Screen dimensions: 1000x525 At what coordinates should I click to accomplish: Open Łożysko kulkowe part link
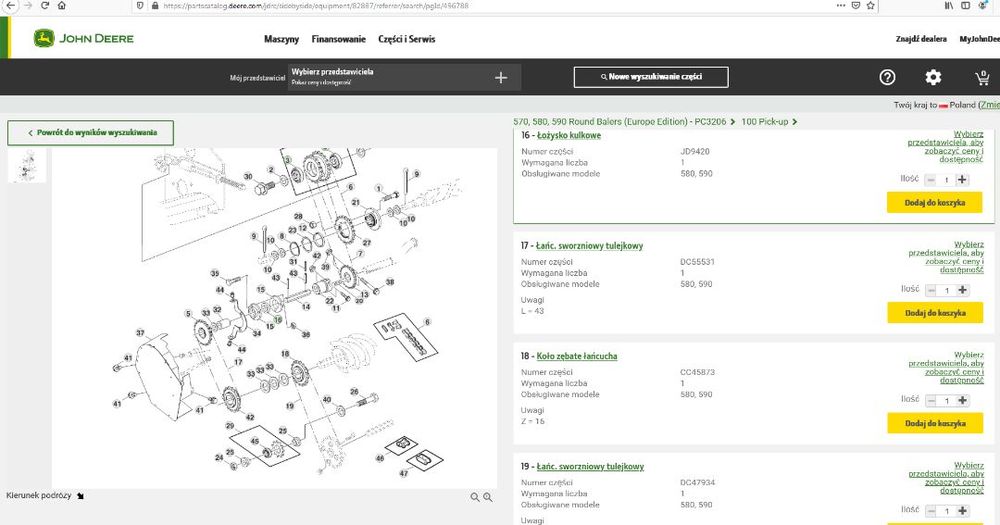pyautogui.click(x=569, y=135)
